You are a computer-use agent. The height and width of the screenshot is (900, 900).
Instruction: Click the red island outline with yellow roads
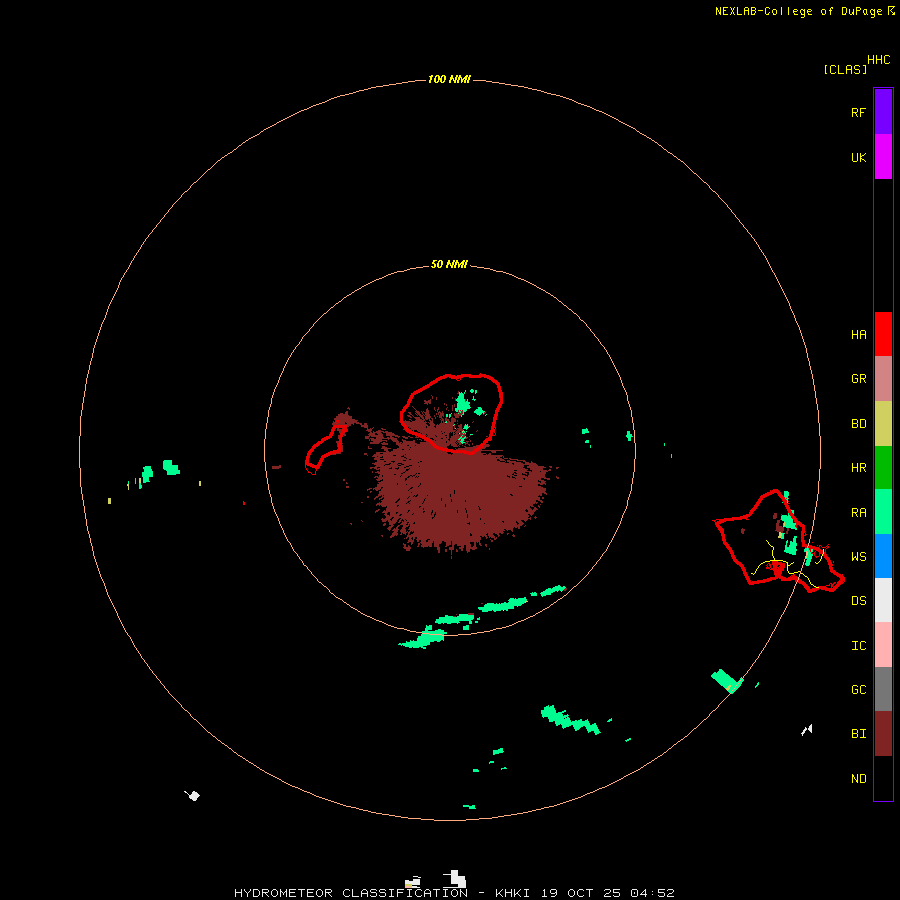point(778,542)
